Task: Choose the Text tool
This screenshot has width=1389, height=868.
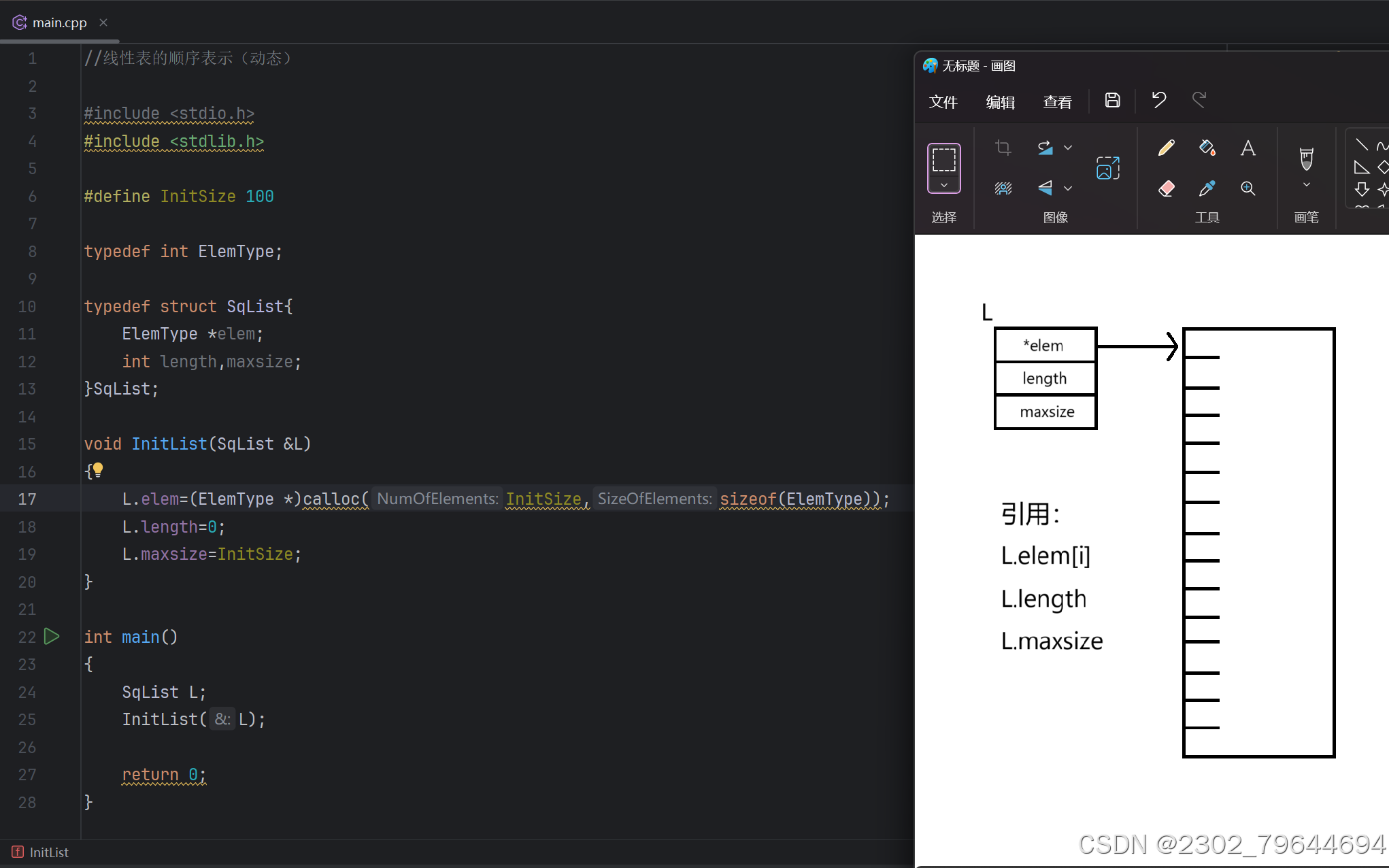Action: (x=1248, y=148)
